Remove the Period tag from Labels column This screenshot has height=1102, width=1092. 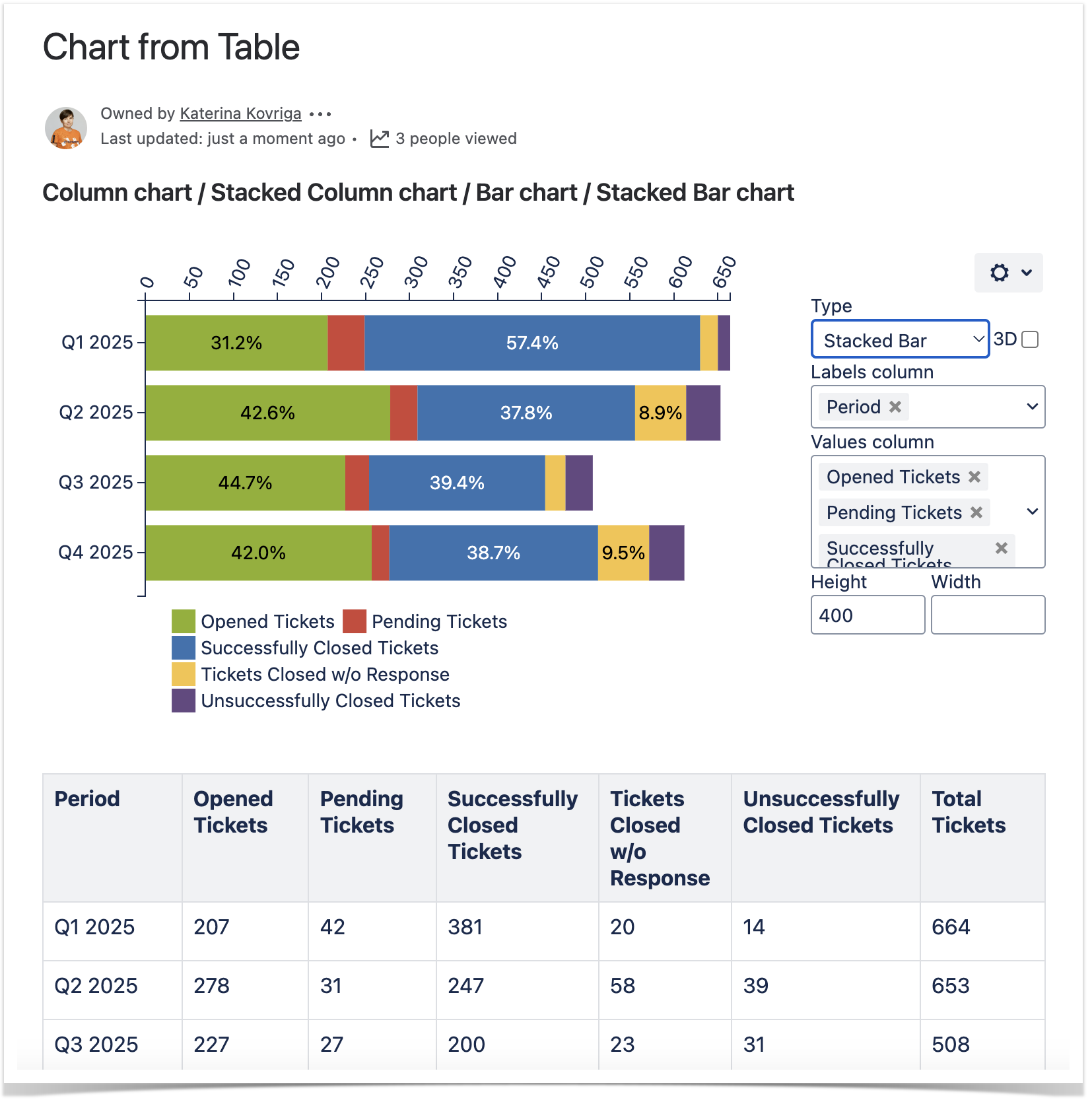[895, 407]
